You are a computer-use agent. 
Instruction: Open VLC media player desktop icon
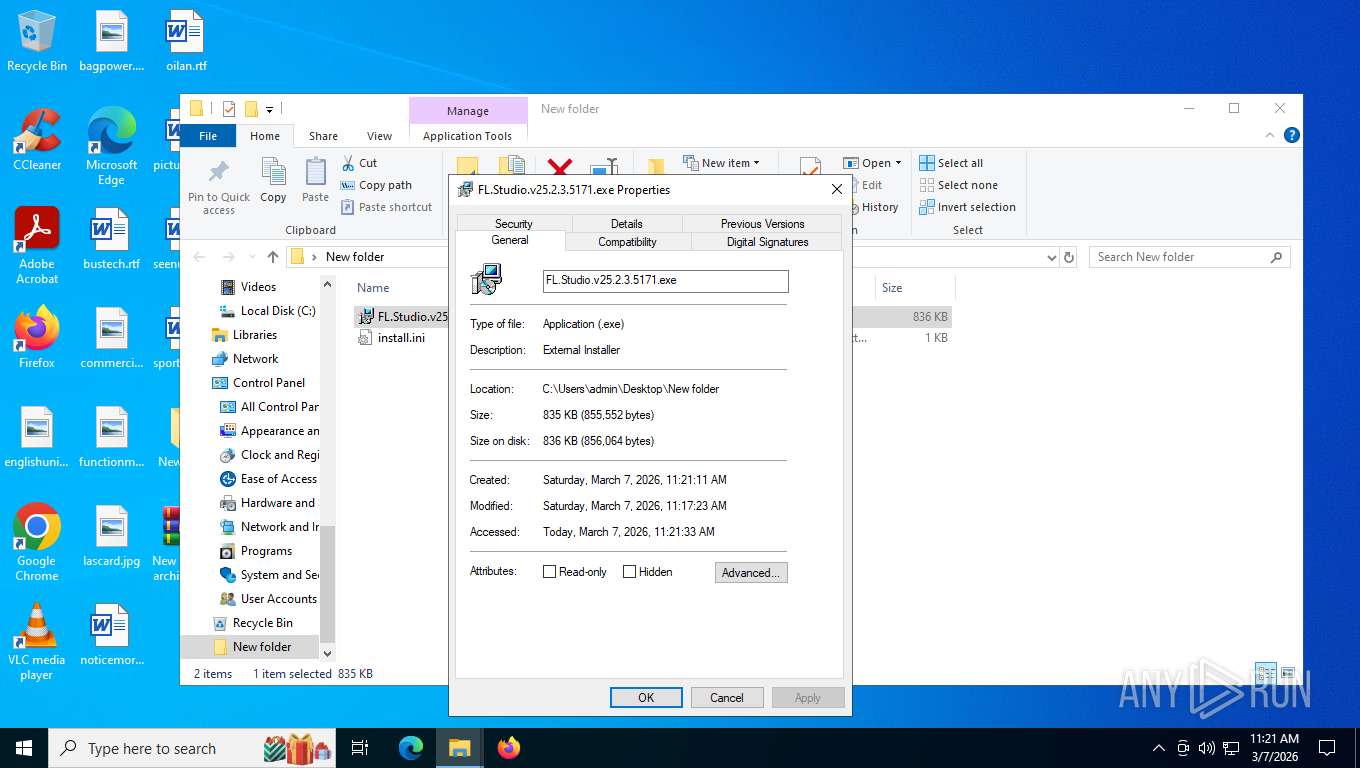point(37,641)
